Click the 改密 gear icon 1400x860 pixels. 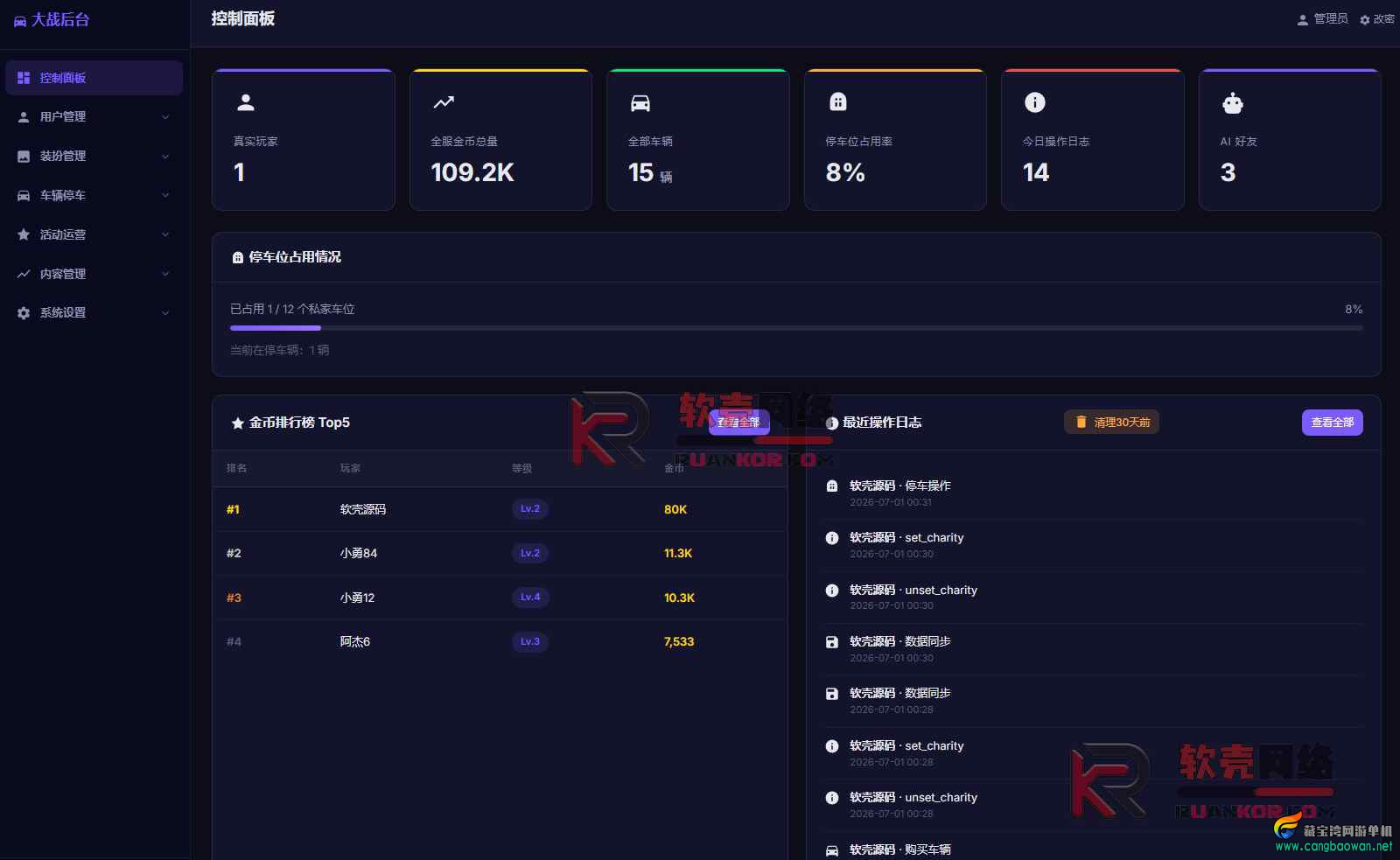click(x=1365, y=19)
